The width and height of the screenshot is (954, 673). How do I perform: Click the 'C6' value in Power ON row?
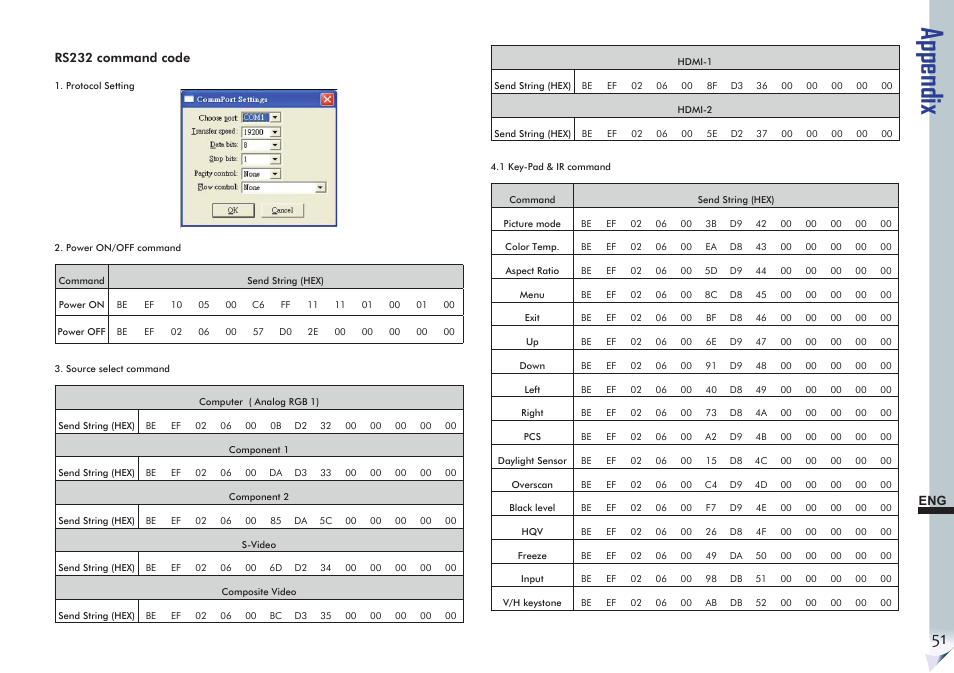258,305
